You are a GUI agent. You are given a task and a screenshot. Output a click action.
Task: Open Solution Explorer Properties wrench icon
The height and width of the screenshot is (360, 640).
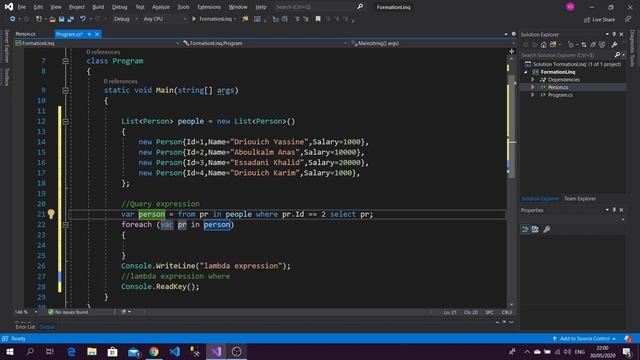point(614,44)
